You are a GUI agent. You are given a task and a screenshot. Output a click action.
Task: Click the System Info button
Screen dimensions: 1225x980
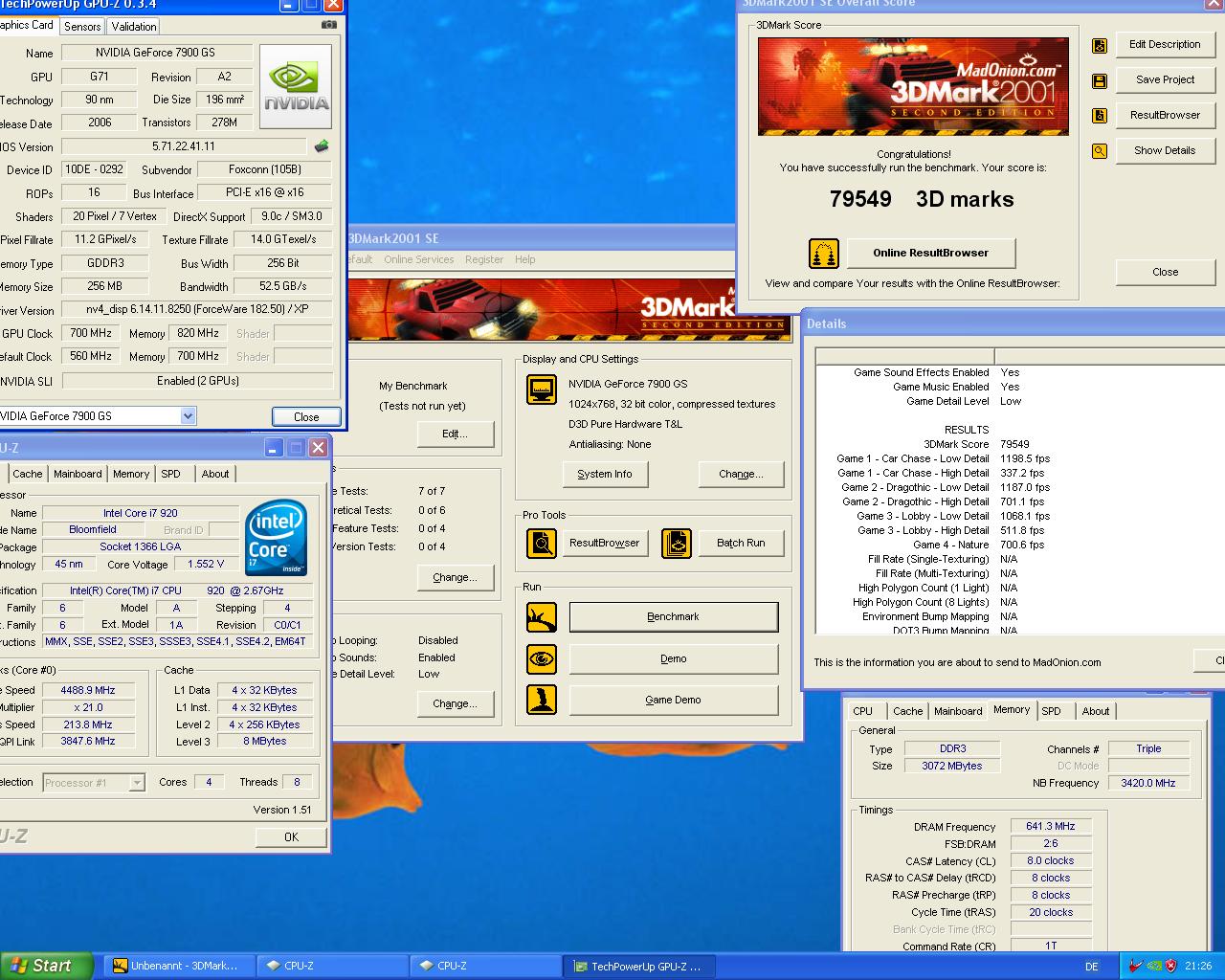tap(605, 474)
